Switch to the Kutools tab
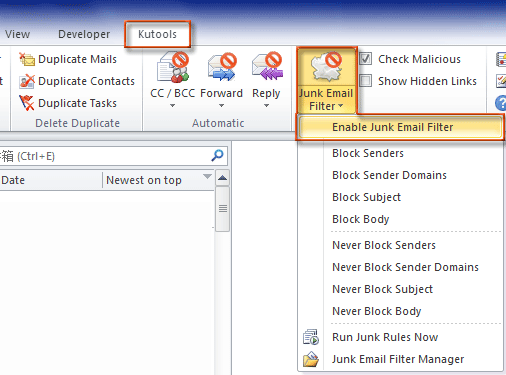The height and width of the screenshot is (375, 506). (x=157, y=34)
